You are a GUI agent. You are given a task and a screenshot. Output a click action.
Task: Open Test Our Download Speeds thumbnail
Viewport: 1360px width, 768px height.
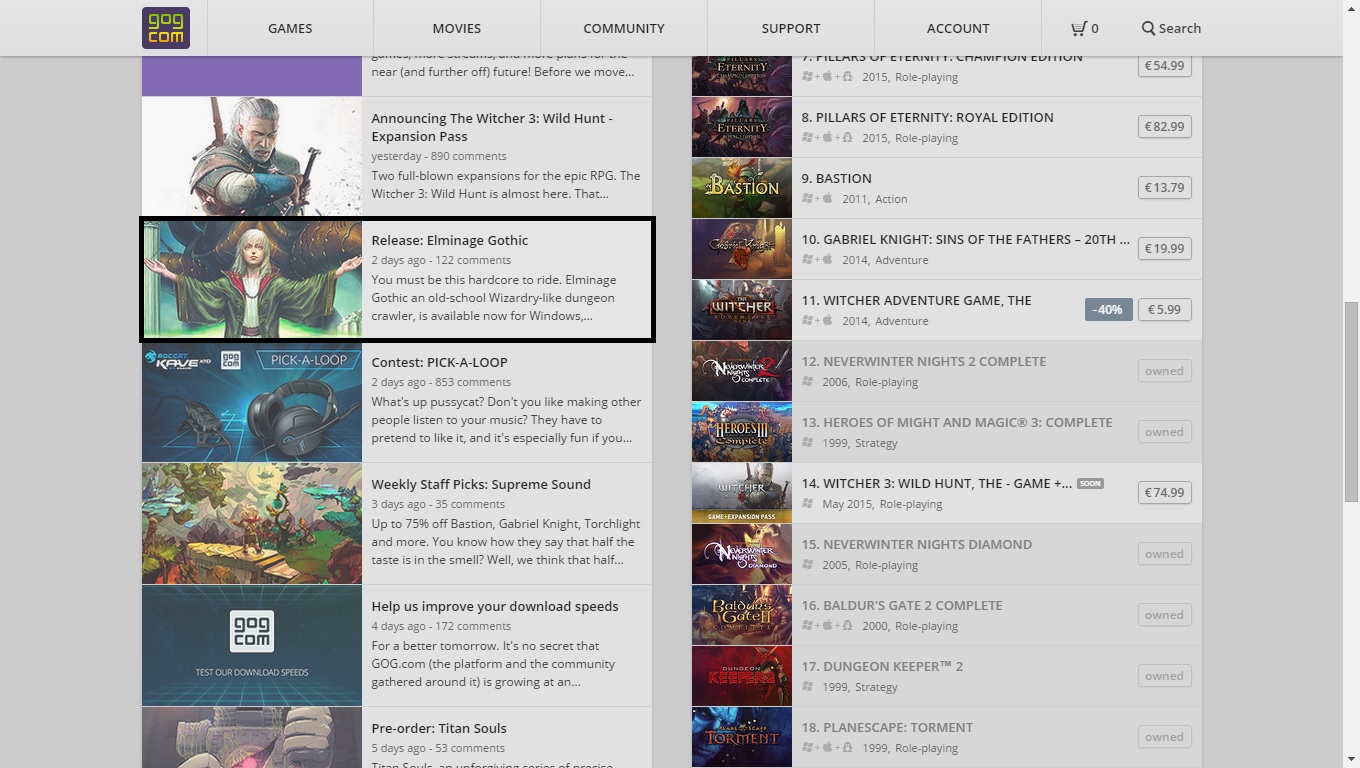(x=252, y=645)
